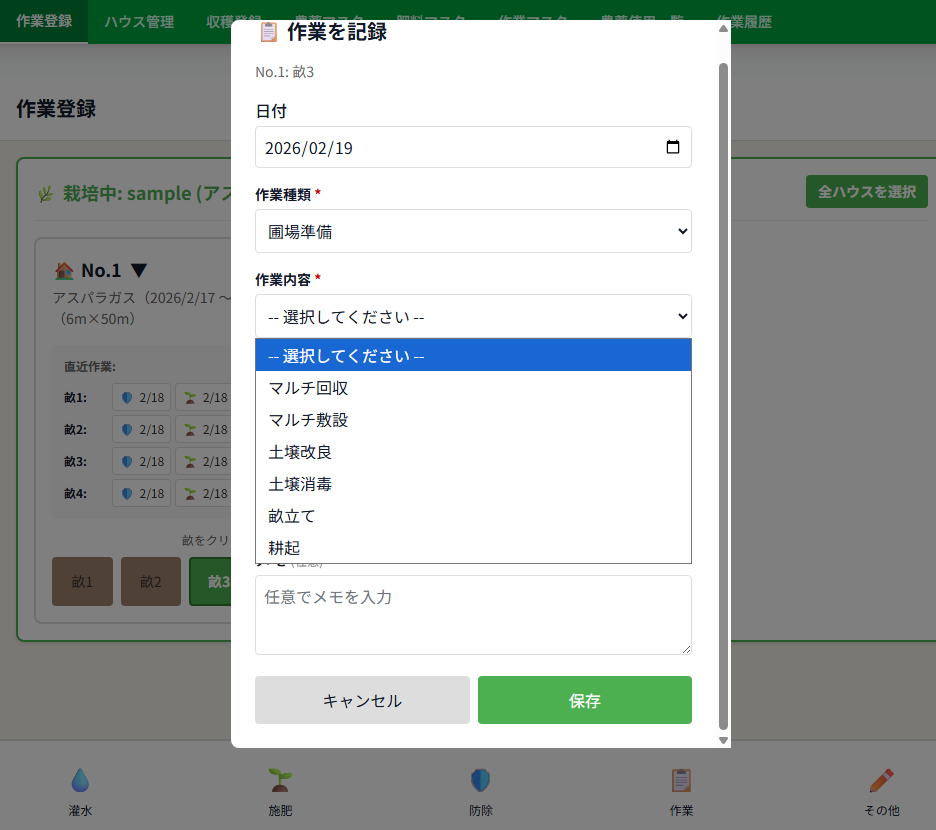Click the pencil その他 icon
Image resolution: width=936 pixels, height=830 pixels.
click(881, 780)
